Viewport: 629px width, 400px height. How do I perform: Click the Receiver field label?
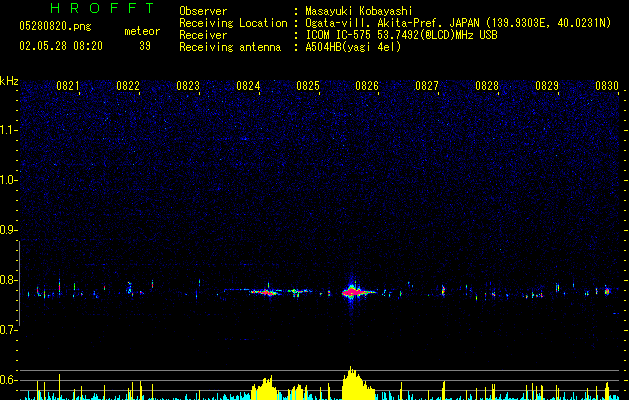click(x=203, y=35)
